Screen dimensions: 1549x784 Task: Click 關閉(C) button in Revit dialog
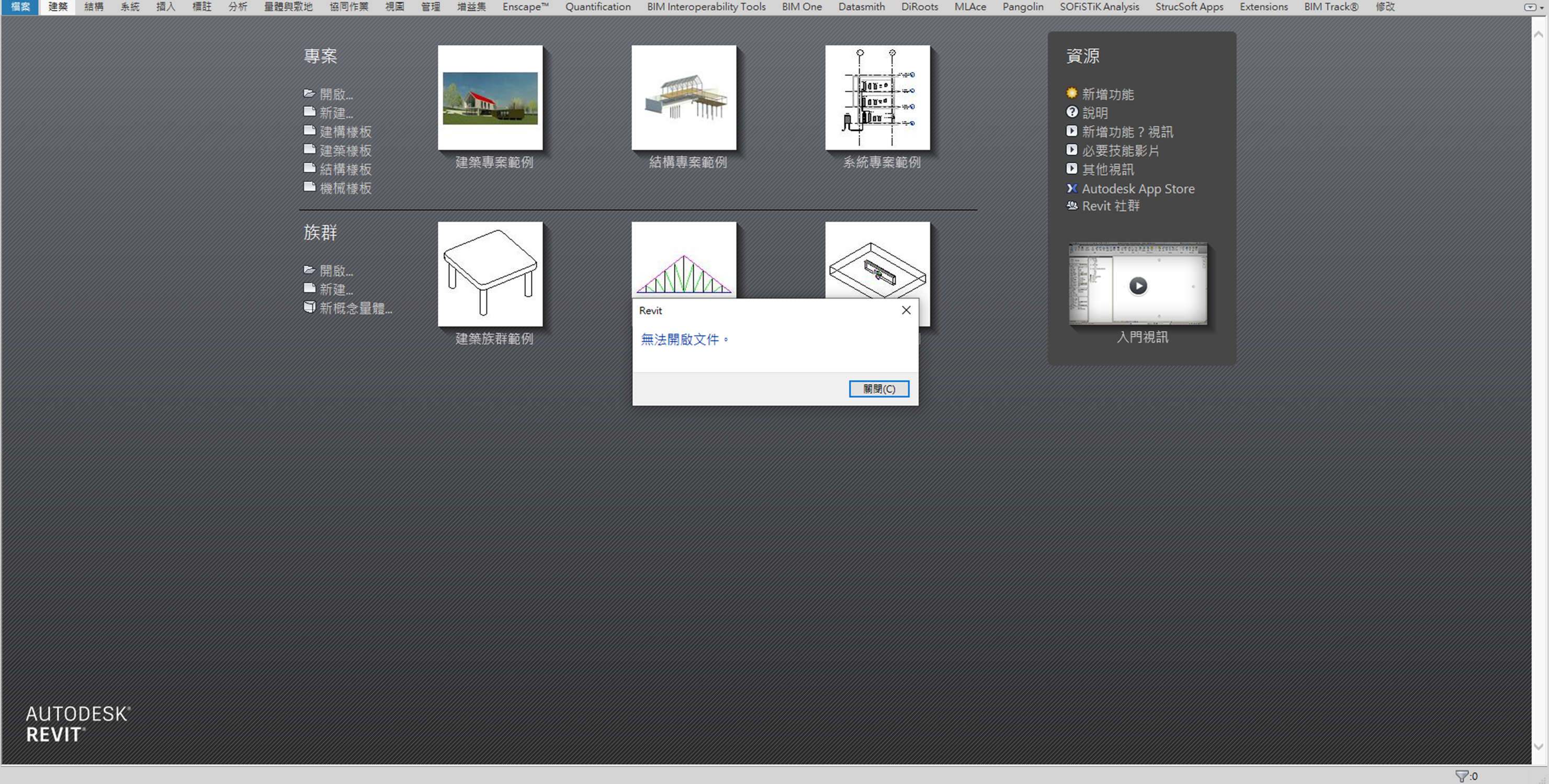(x=878, y=389)
